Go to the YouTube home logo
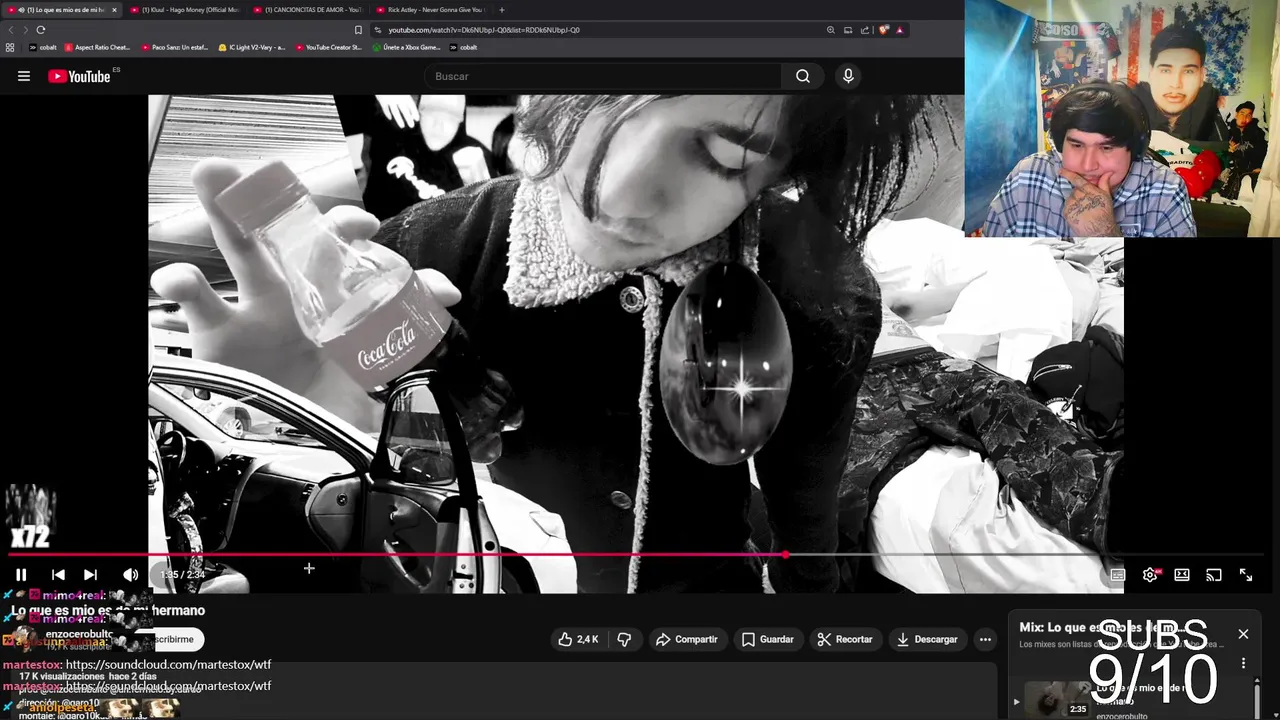The image size is (1280, 720). pyautogui.click(x=79, y=76)
